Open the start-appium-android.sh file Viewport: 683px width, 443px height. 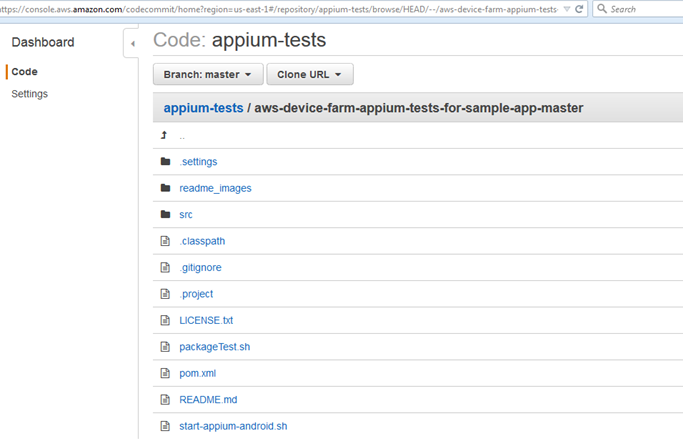coord(233,427)
